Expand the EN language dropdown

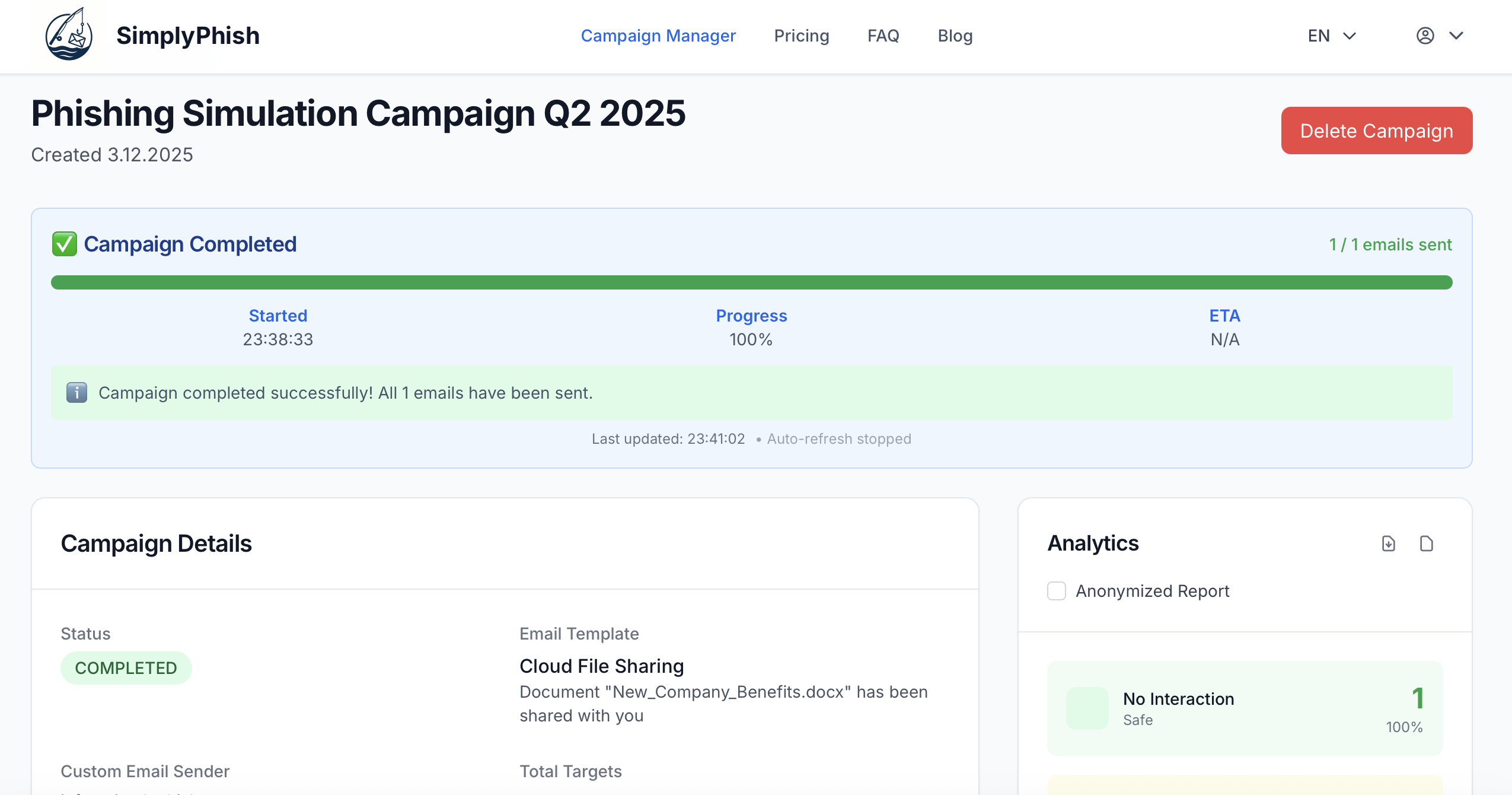(x=1330, y=36)
